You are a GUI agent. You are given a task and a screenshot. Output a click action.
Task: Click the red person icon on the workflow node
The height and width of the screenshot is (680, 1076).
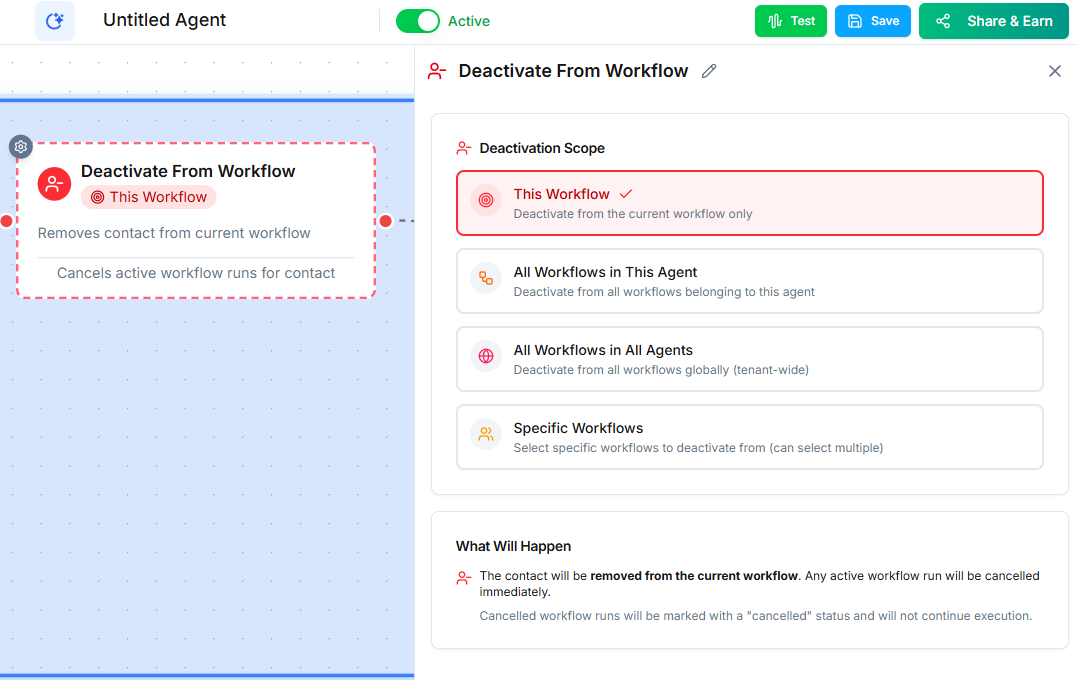(x=54, y=184)
